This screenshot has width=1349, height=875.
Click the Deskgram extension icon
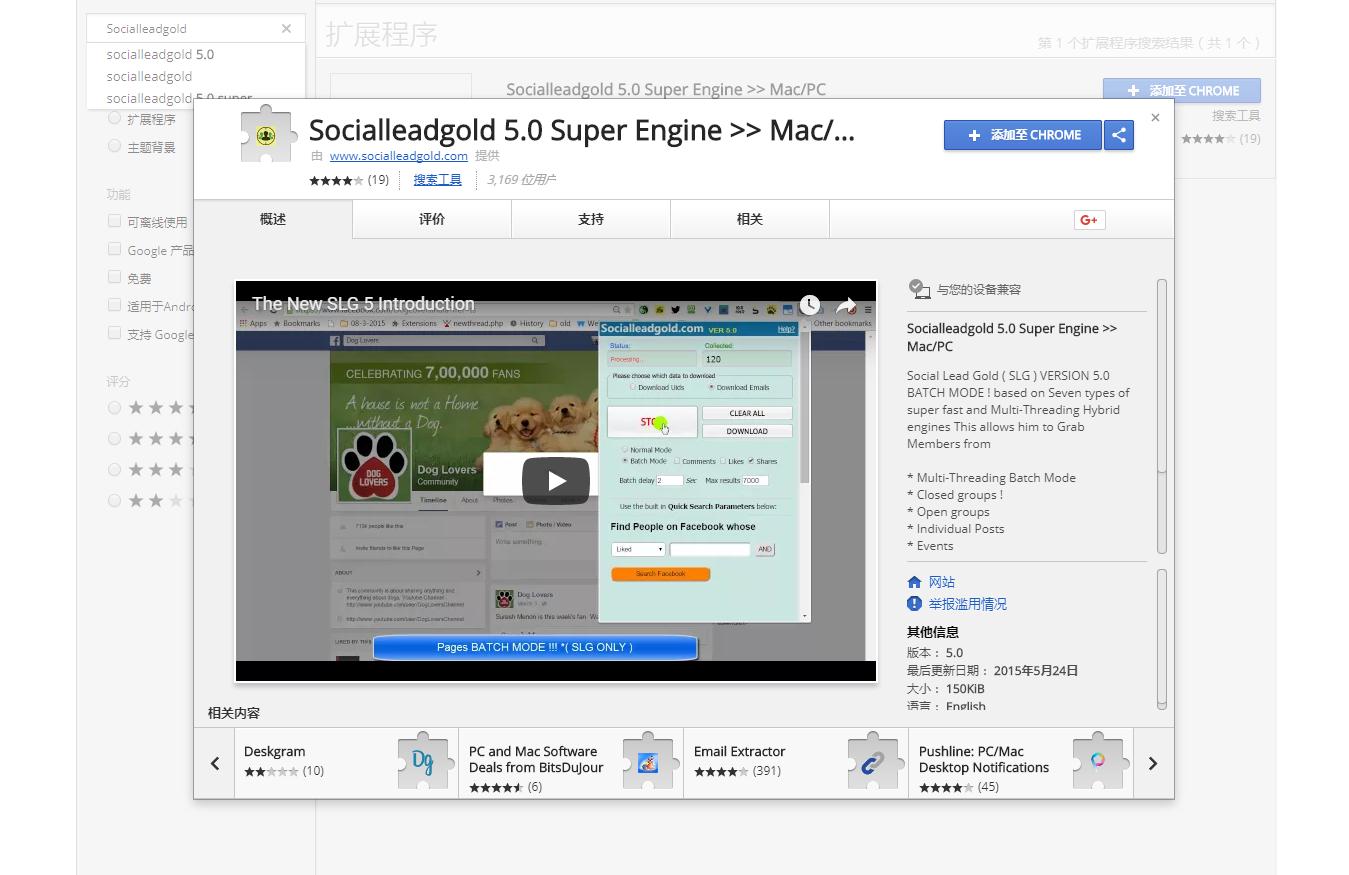423,763
